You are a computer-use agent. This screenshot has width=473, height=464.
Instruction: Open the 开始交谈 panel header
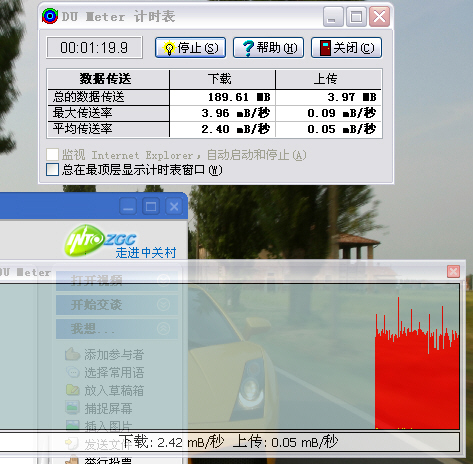coord(117,305)
